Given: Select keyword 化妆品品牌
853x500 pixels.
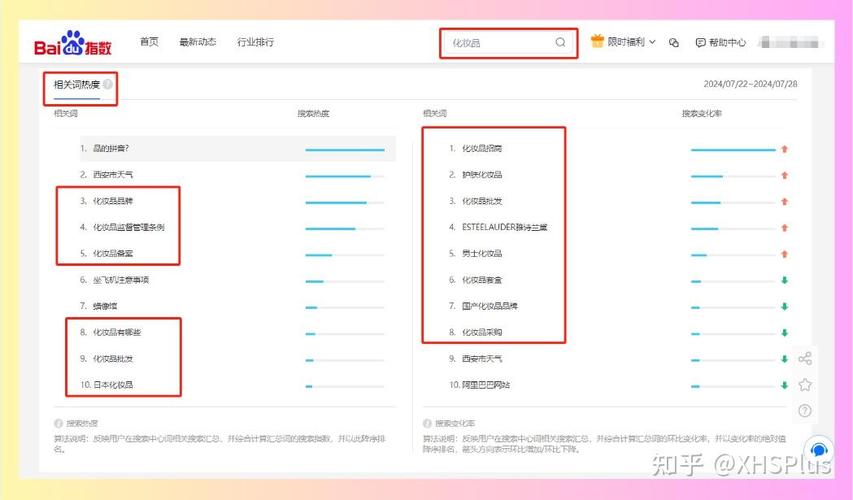Looking at the screenshot, I should point(113,201).
